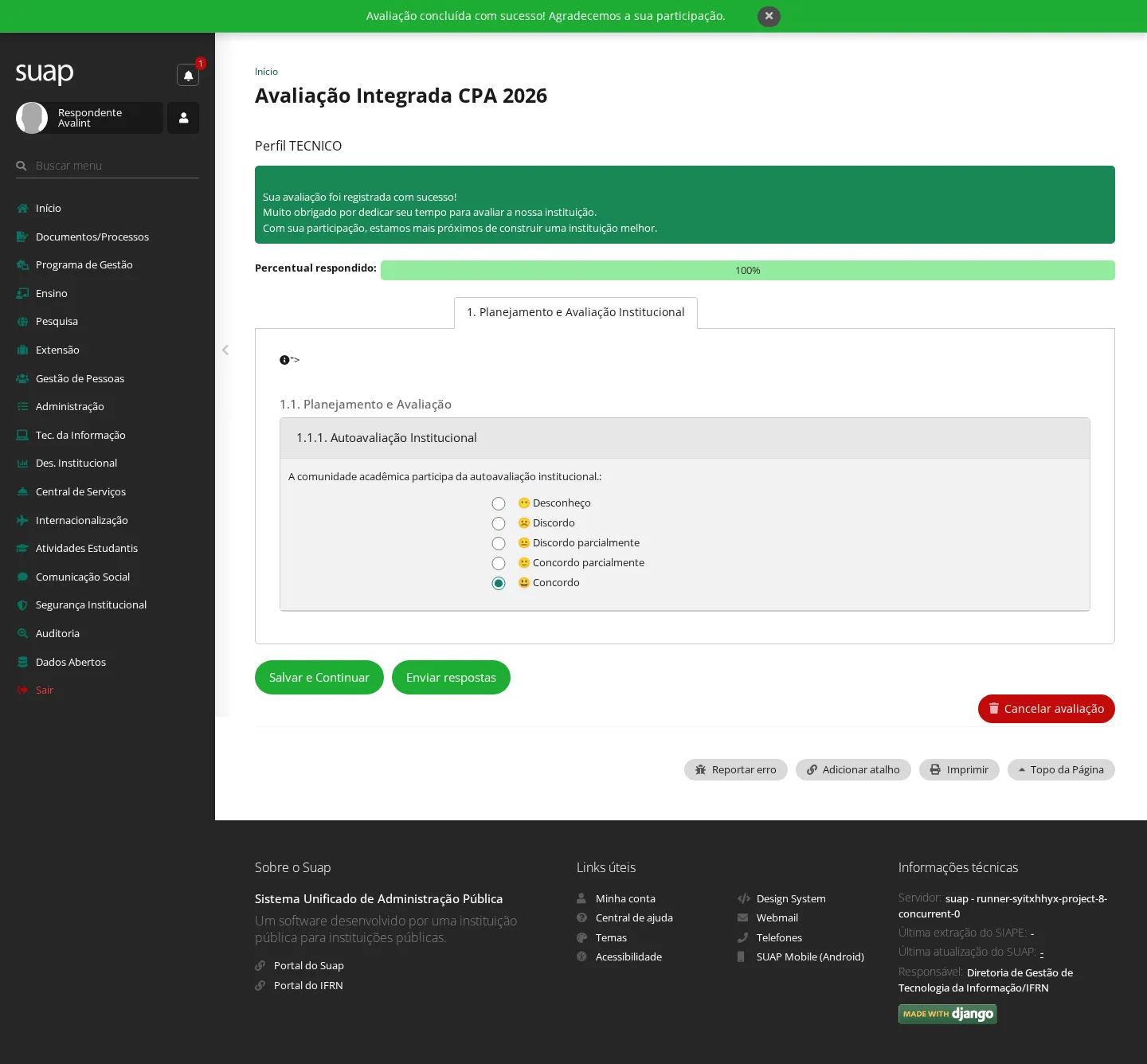Click the Respondente Avalint avatar
This screenshot has height=1064, width=1147.
click(32, 118)
